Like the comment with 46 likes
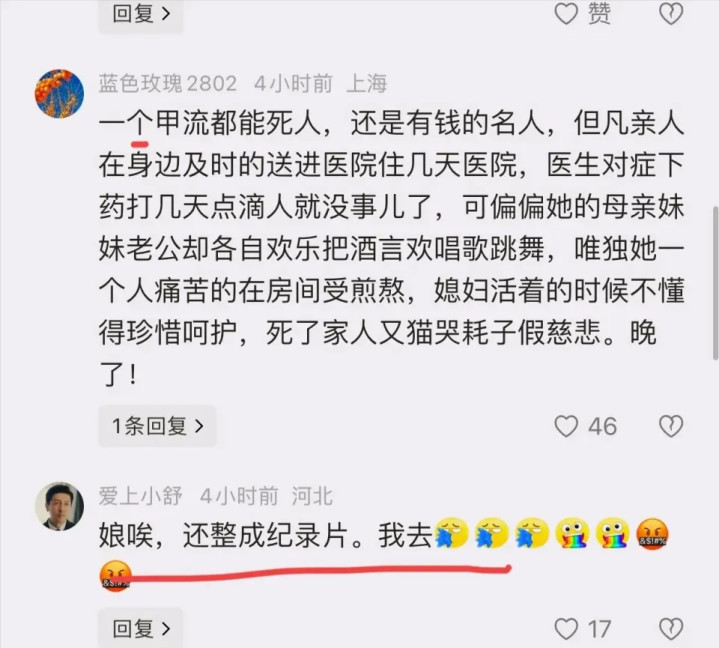The image size is (719, 648). (x=566, y=426)
